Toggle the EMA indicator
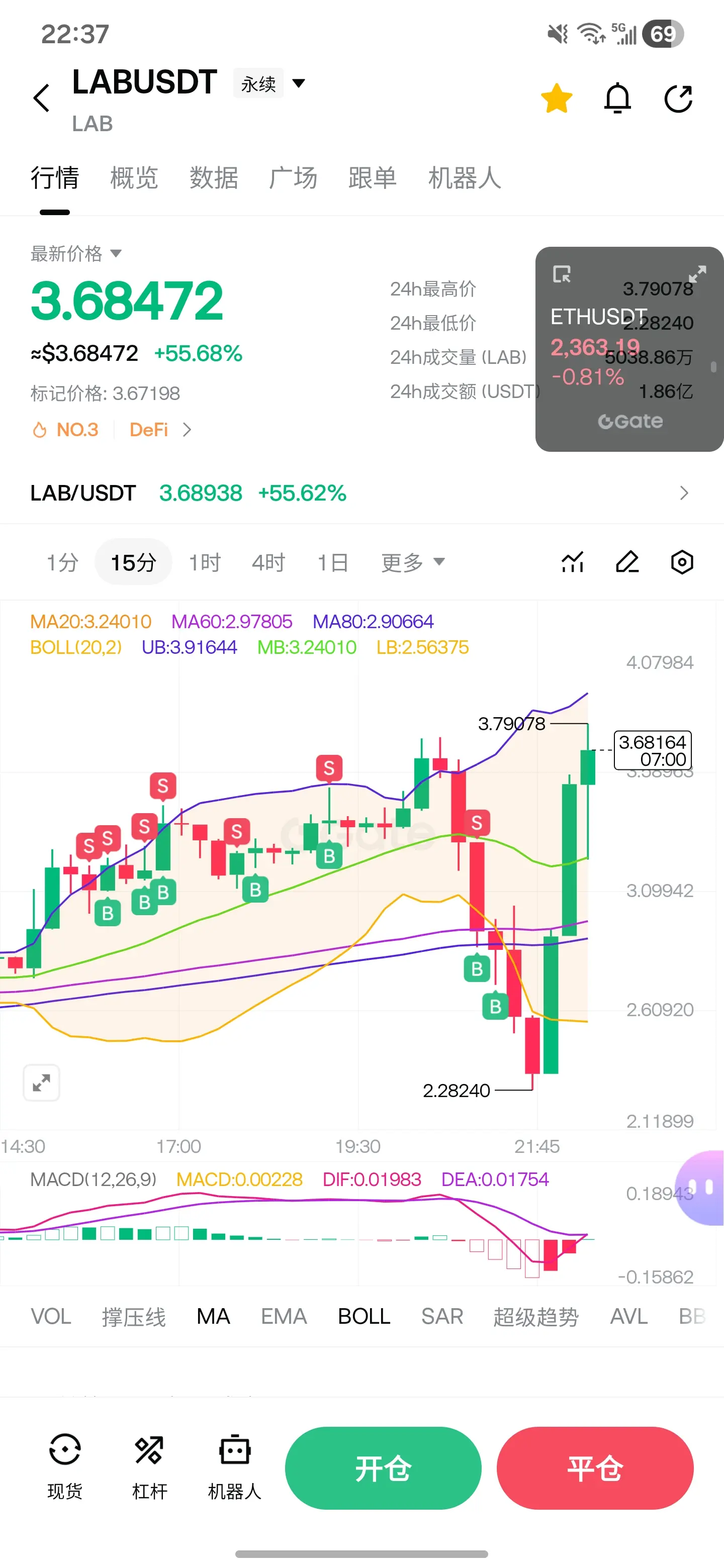This screenshot has width=724, height=1568. tap(284, 1317)
